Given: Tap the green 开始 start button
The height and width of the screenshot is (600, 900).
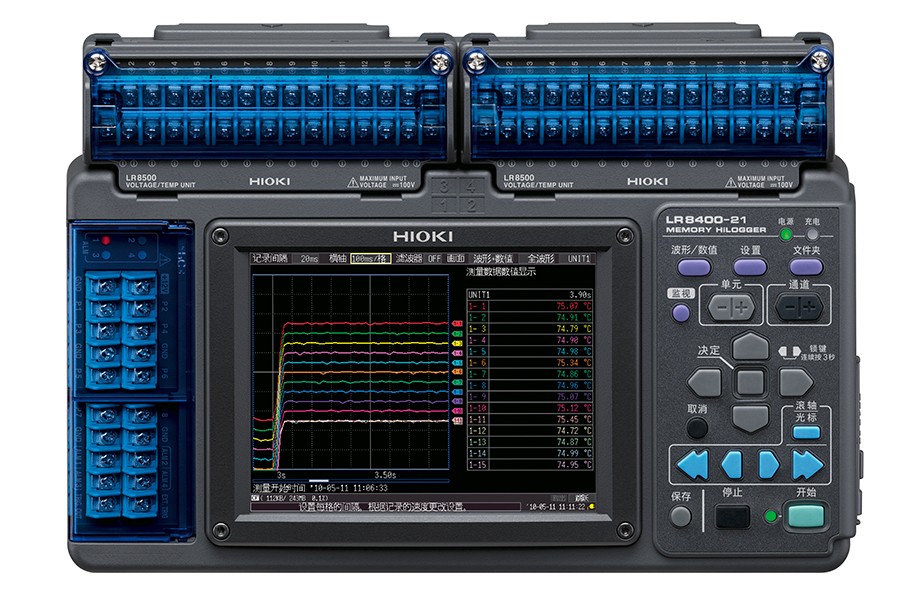Looking at the screenshot, I should click(806, 516).
